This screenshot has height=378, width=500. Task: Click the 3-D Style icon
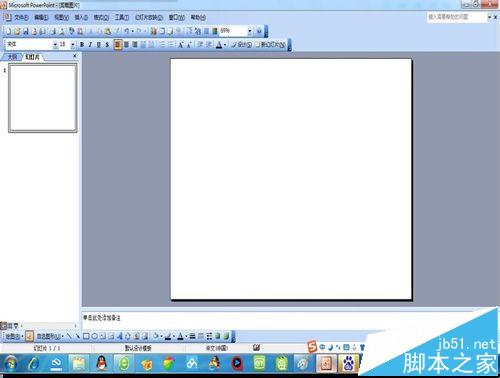pyautogui.click(x=226, y=336)
